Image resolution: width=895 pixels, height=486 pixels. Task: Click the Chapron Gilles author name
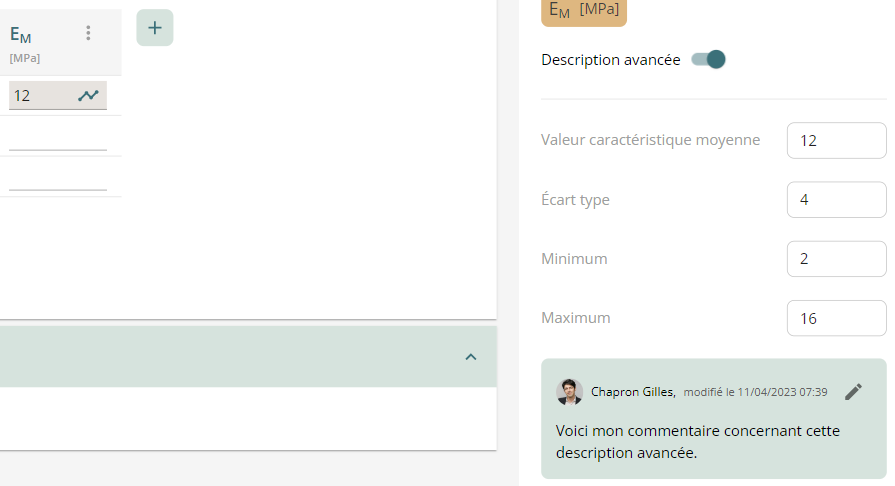click(633, 392)
